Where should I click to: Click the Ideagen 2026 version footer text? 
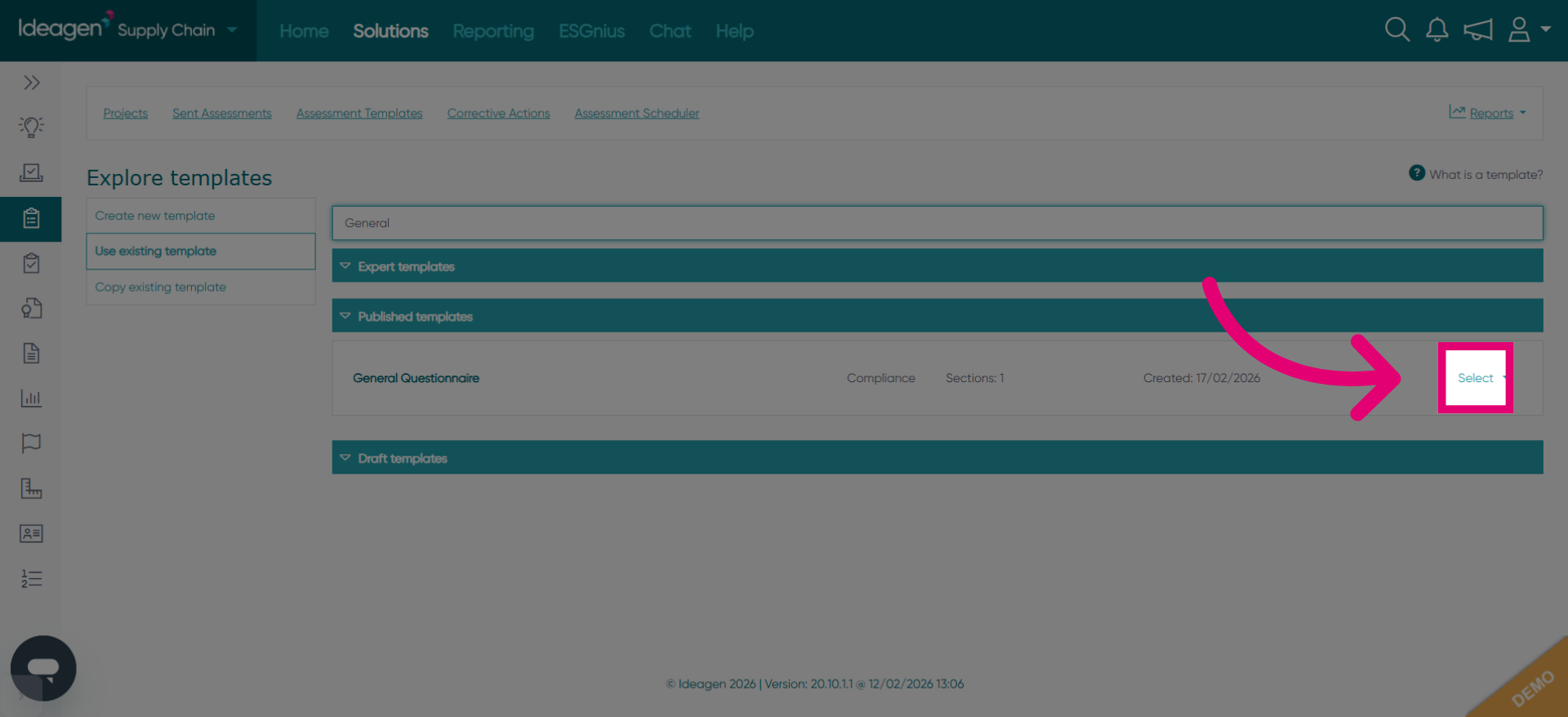815,684
